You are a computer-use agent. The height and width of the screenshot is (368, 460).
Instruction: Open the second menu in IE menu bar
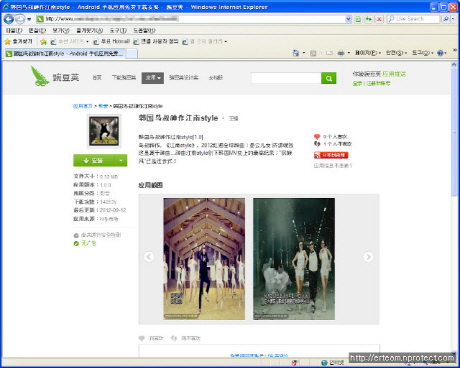[37, 30]
